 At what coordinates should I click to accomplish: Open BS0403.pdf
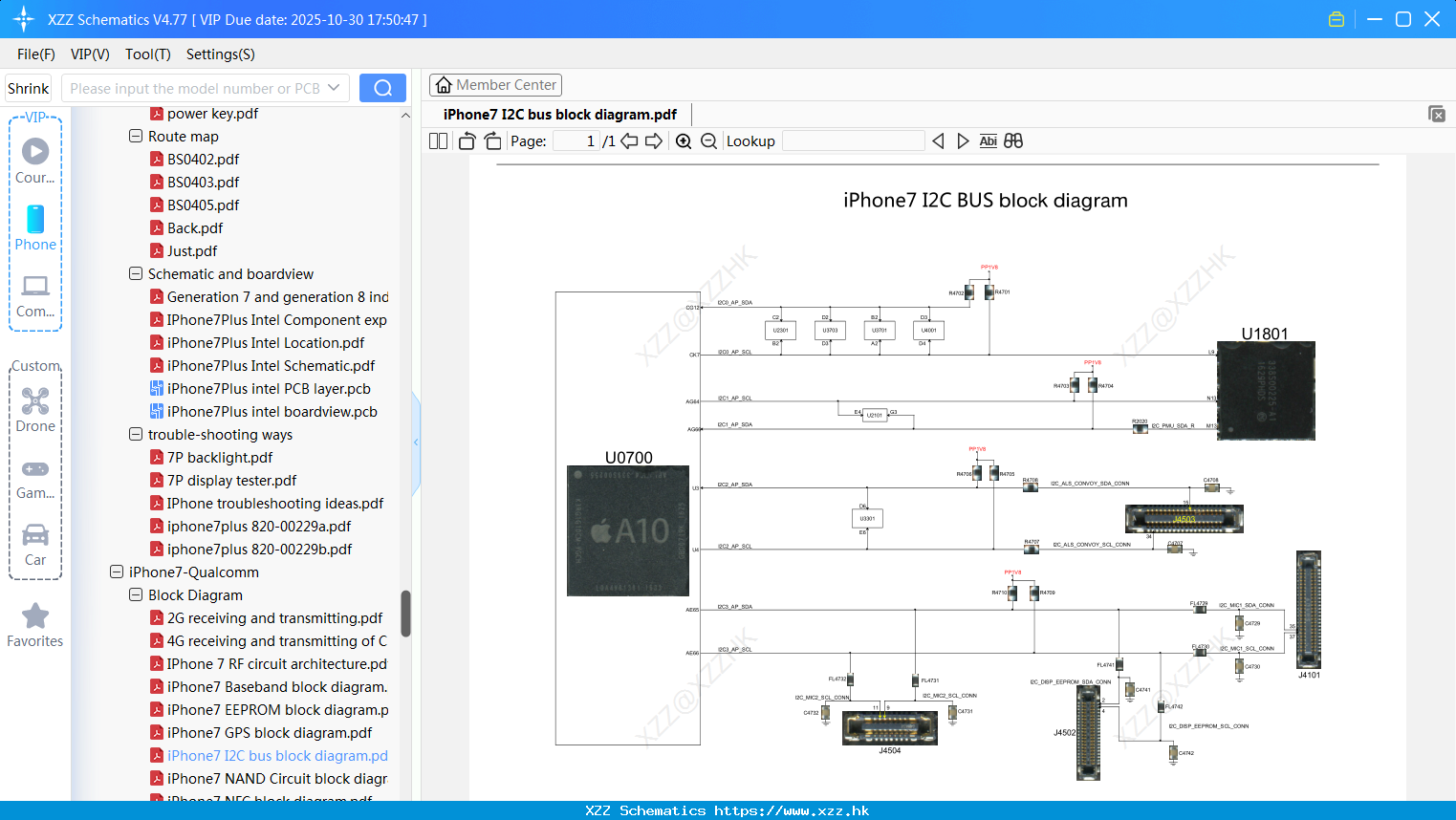203,183
